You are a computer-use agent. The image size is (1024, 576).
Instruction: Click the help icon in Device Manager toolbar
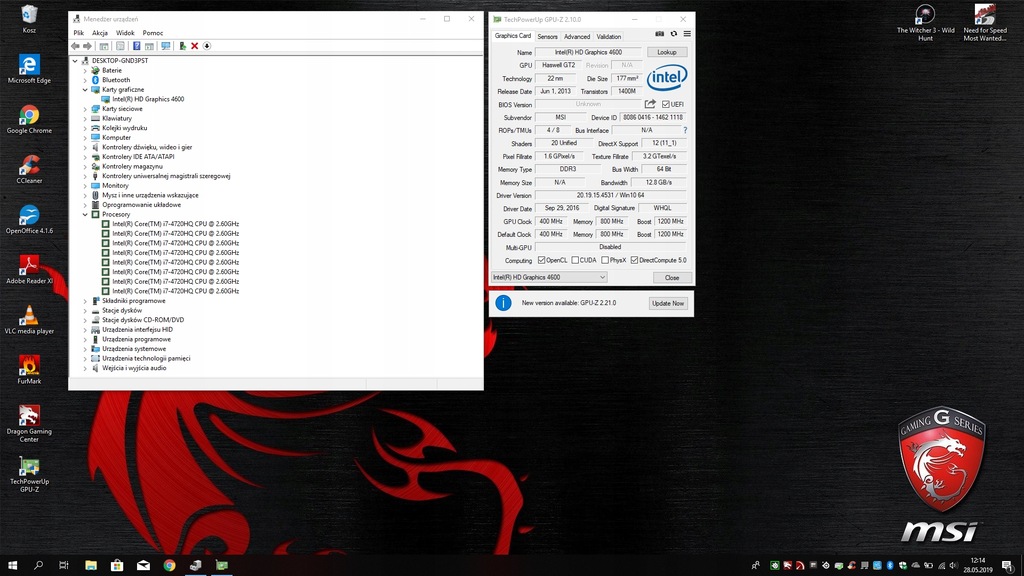pos(136,46)
